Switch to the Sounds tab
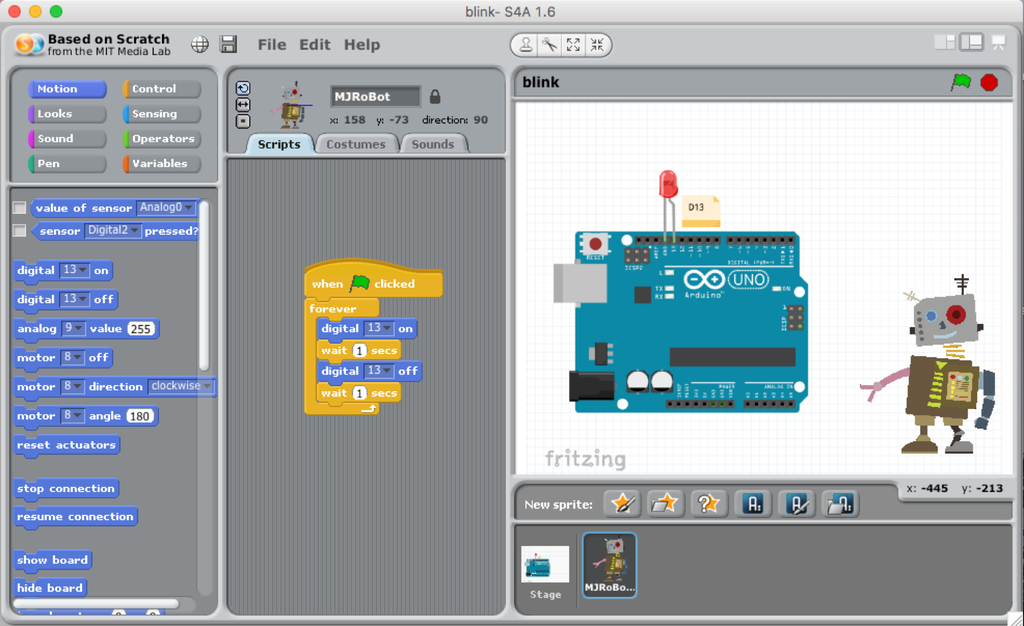Screen dimensions: 1024x626 click(432, 144)
